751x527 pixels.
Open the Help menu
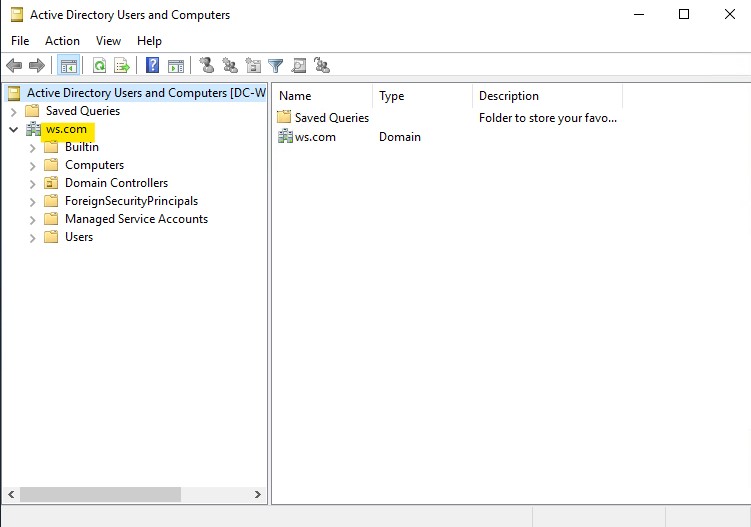[x=149, y=41]
